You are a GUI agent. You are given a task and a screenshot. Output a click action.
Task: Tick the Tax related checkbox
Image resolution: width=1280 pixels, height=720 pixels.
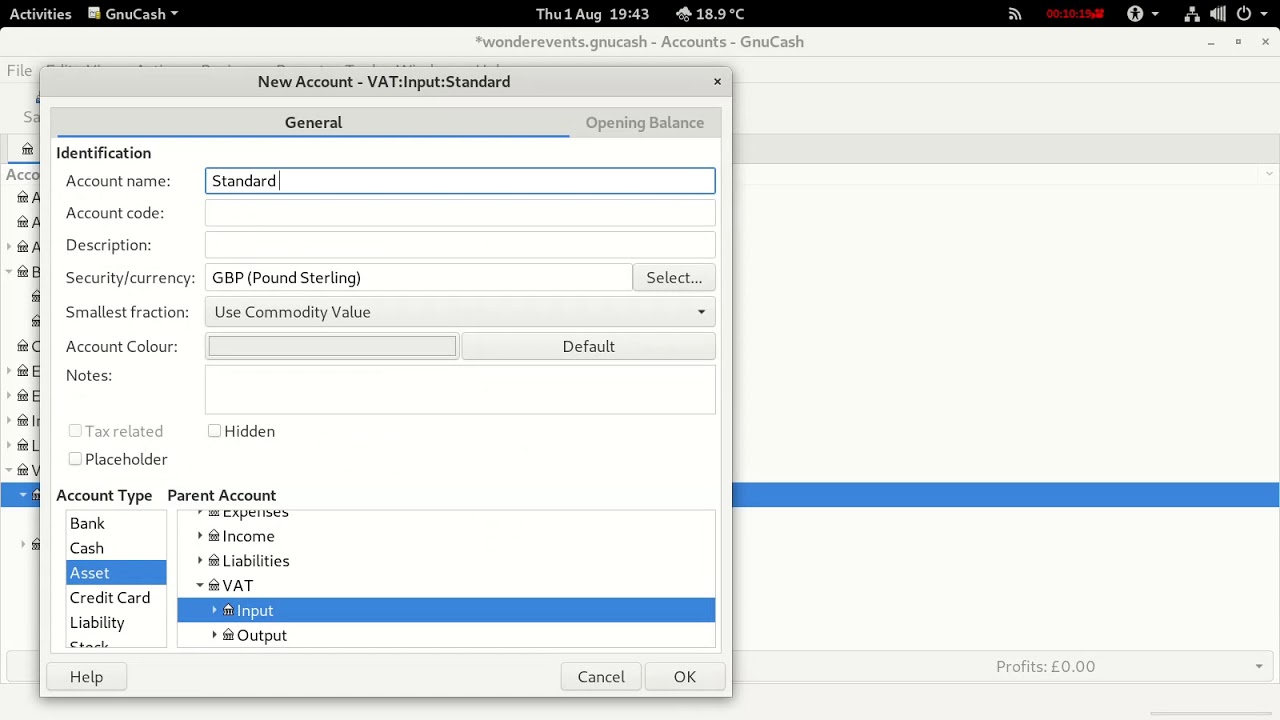point(75,431)
